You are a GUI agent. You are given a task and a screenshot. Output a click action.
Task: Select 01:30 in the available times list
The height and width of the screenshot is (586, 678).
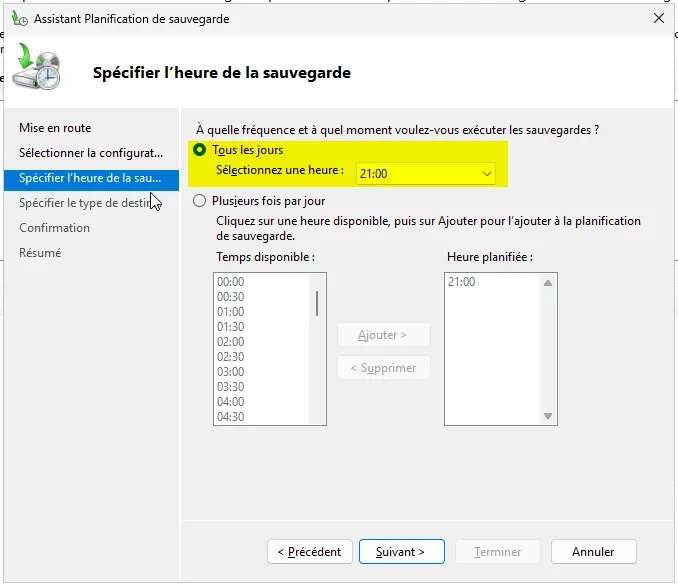click(x=231, y=327)
